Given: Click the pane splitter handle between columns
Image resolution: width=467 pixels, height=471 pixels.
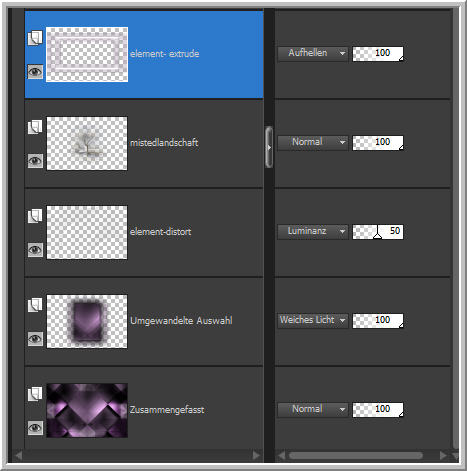Looking at the screenshot, I should (x=269, y=147).
